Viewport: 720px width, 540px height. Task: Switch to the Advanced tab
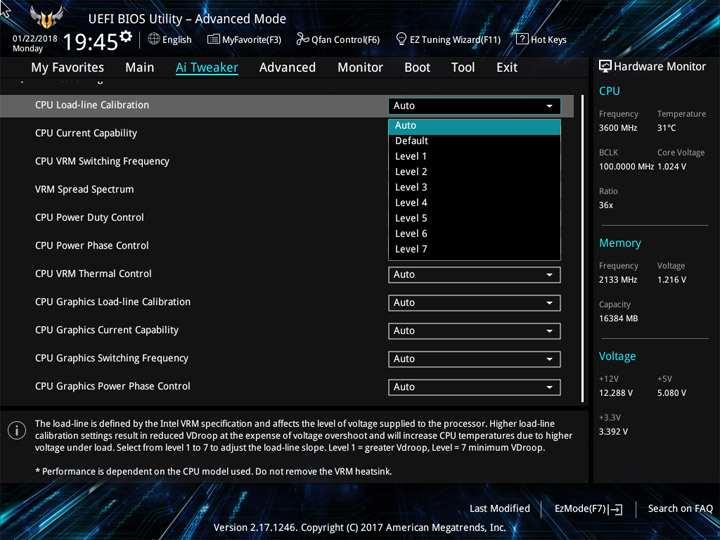pos(287,67)
